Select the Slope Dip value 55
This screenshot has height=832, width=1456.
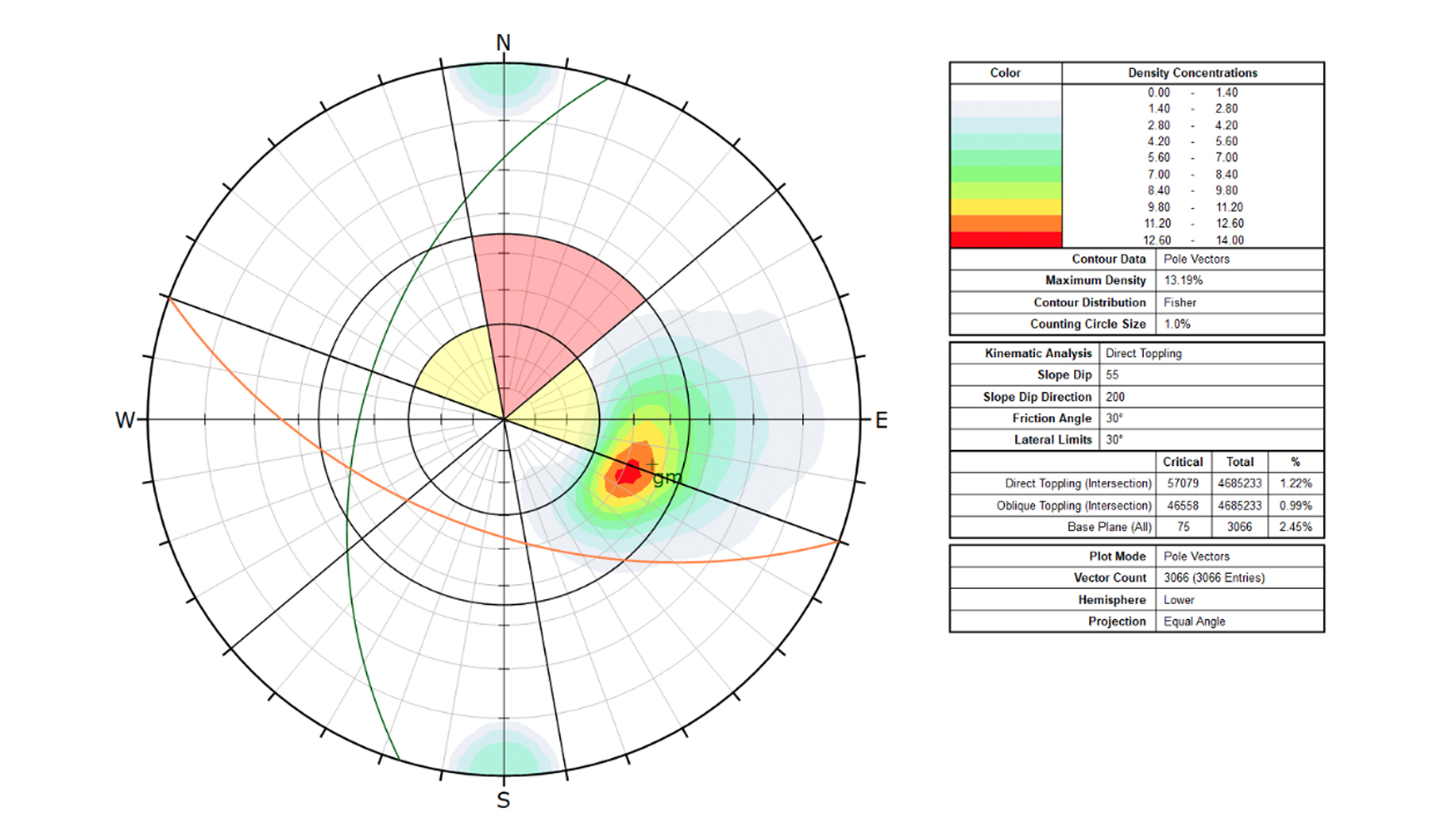[1112, 375]
